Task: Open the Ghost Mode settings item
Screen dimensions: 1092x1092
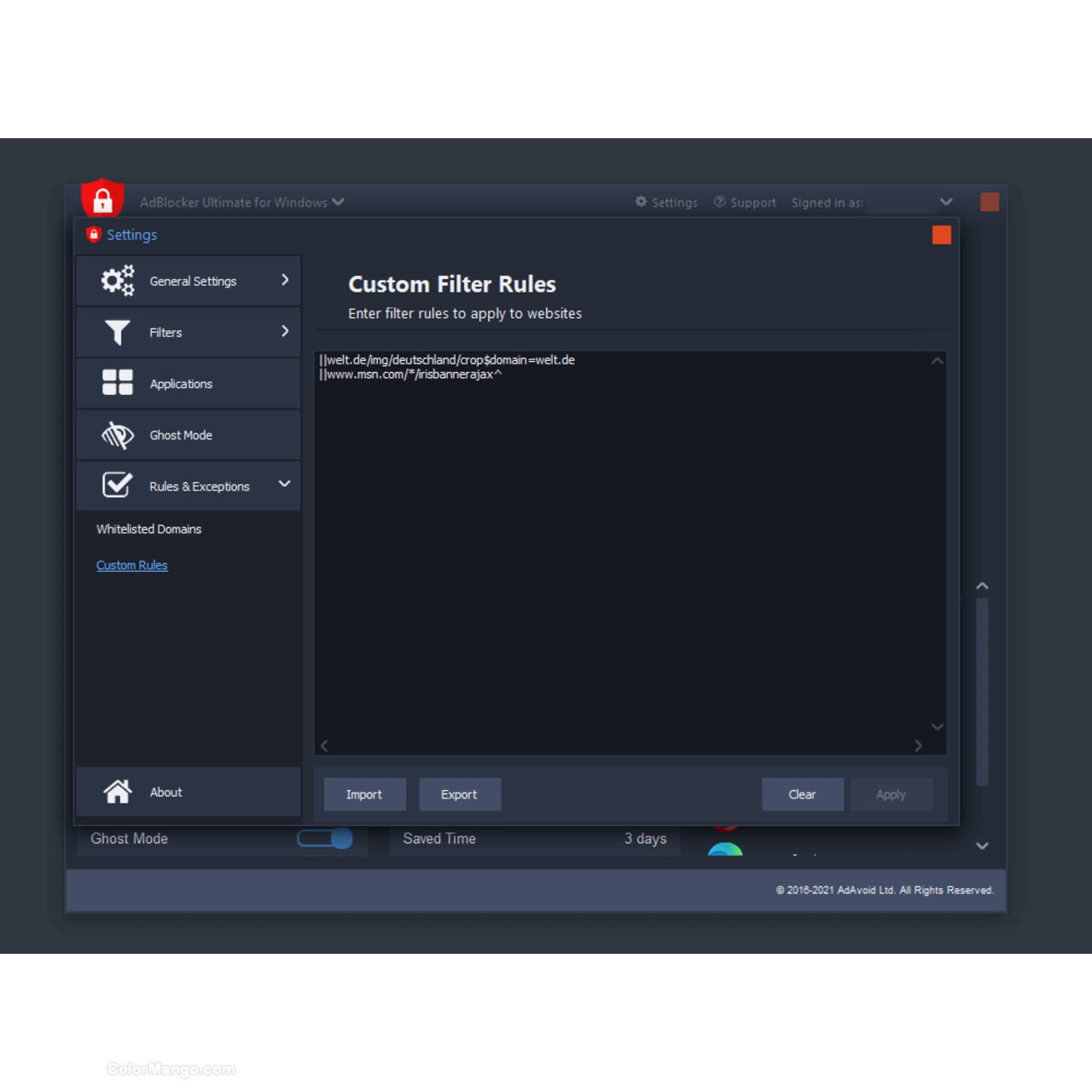Action: coord(189,434)
